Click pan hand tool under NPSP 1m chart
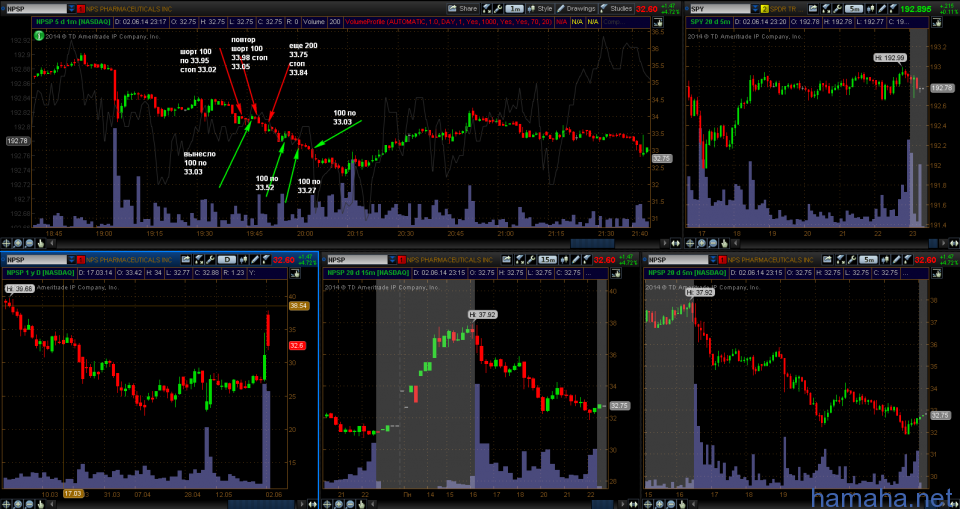The width and height of the screenshot is (960, 509). [x=40, y=243]
